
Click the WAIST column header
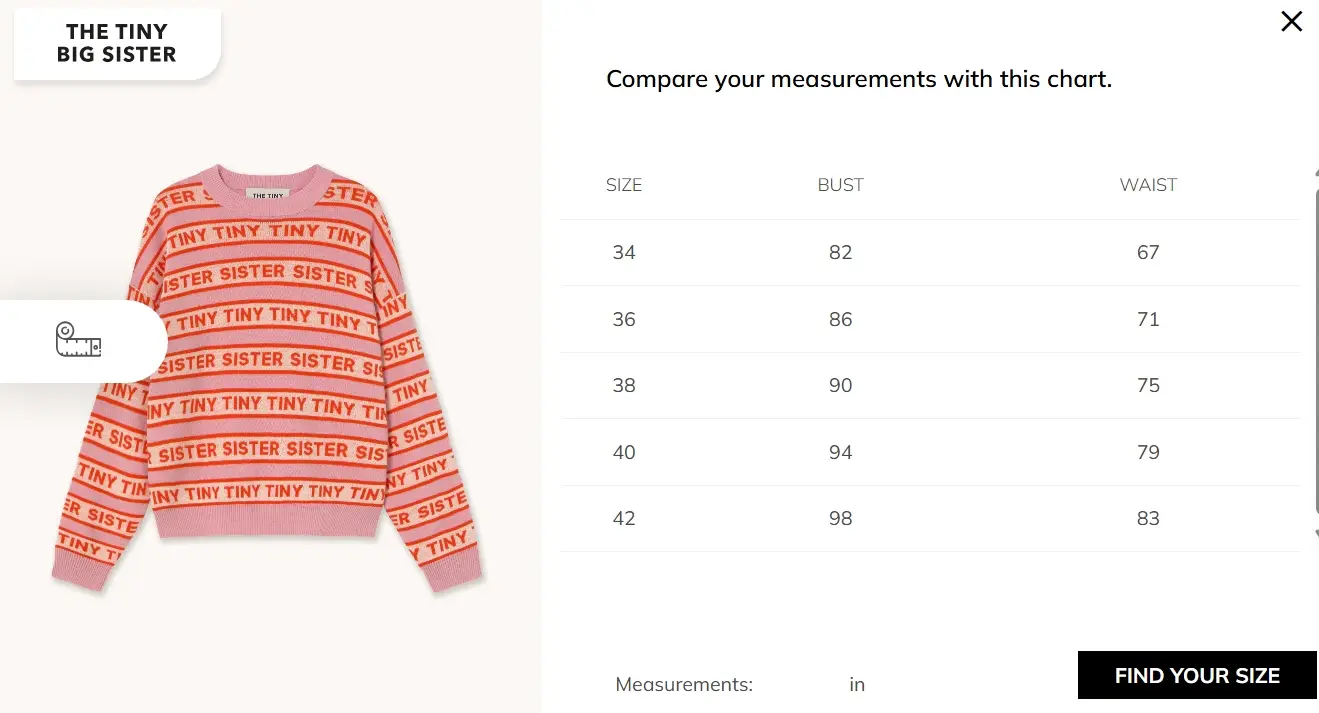click(x=1148, y=185)
